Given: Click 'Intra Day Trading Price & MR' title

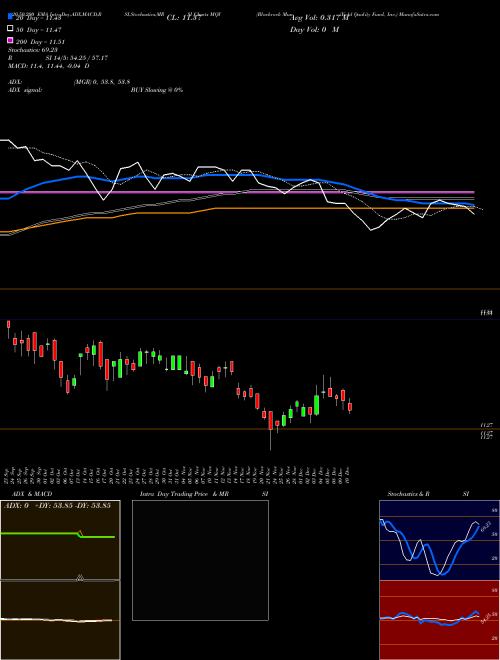Looking at the screenshot, I should [184, 494].
